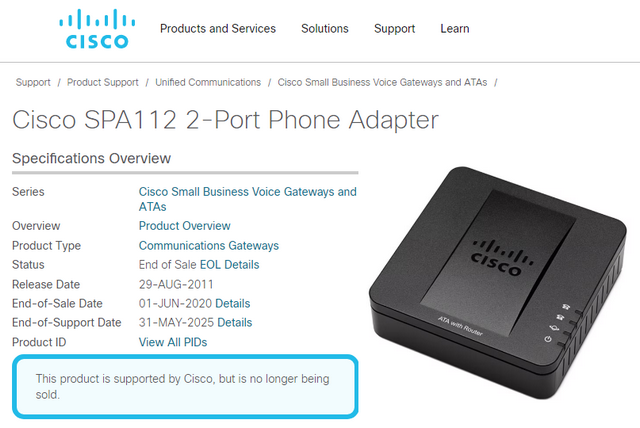640x428 pixels.
Task: Click the Specifications Overview heading
Action: click(91, 158)
